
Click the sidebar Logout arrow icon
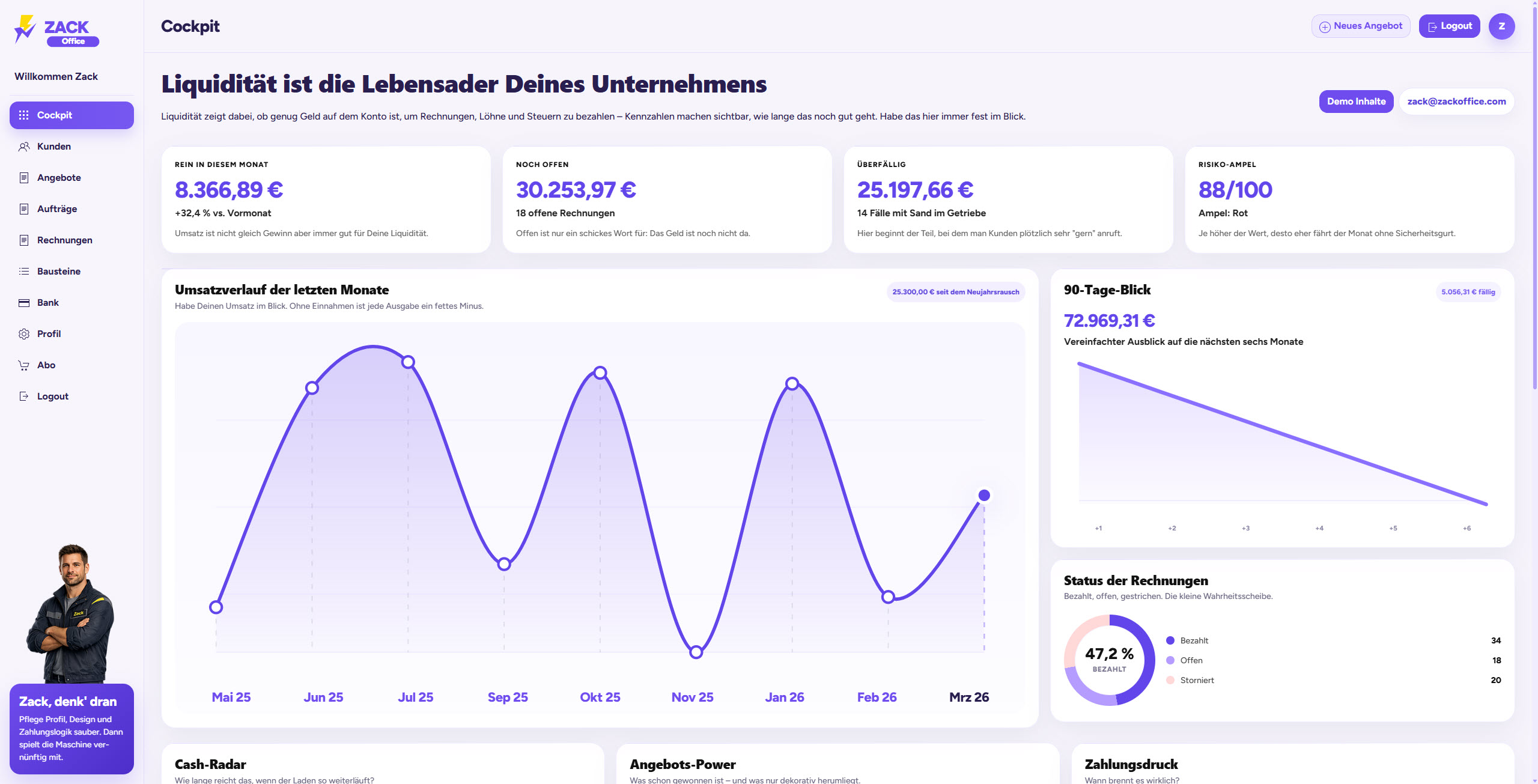24,397
